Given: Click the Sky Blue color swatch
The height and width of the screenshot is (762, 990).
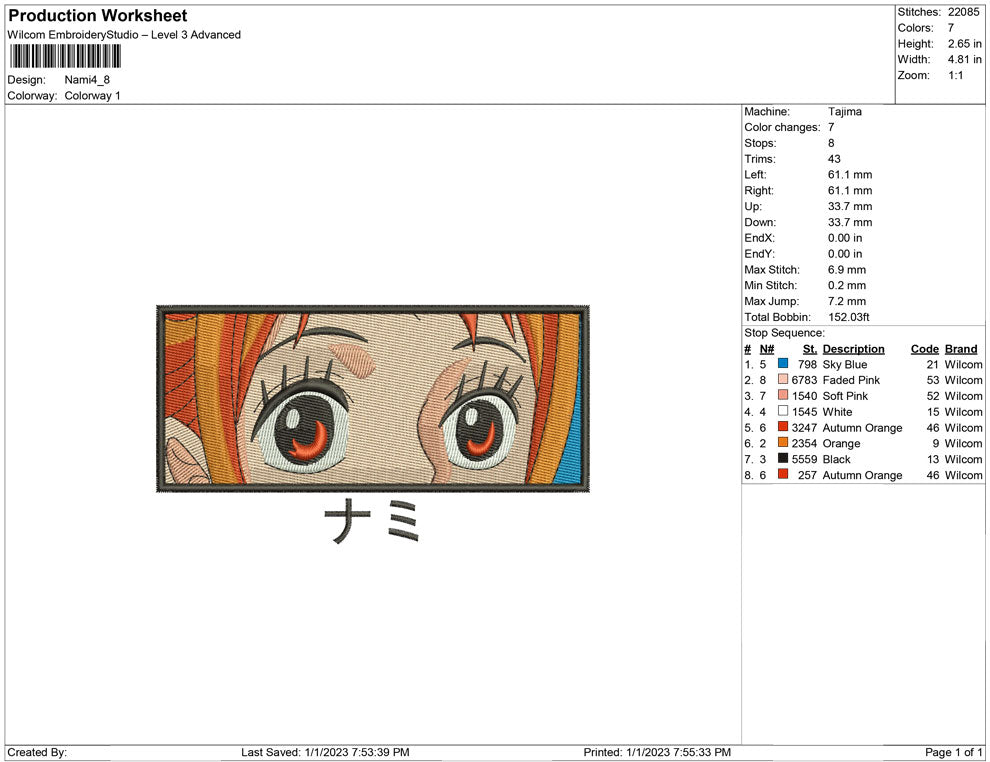Looking at the screenshot, I should point(783,364).
